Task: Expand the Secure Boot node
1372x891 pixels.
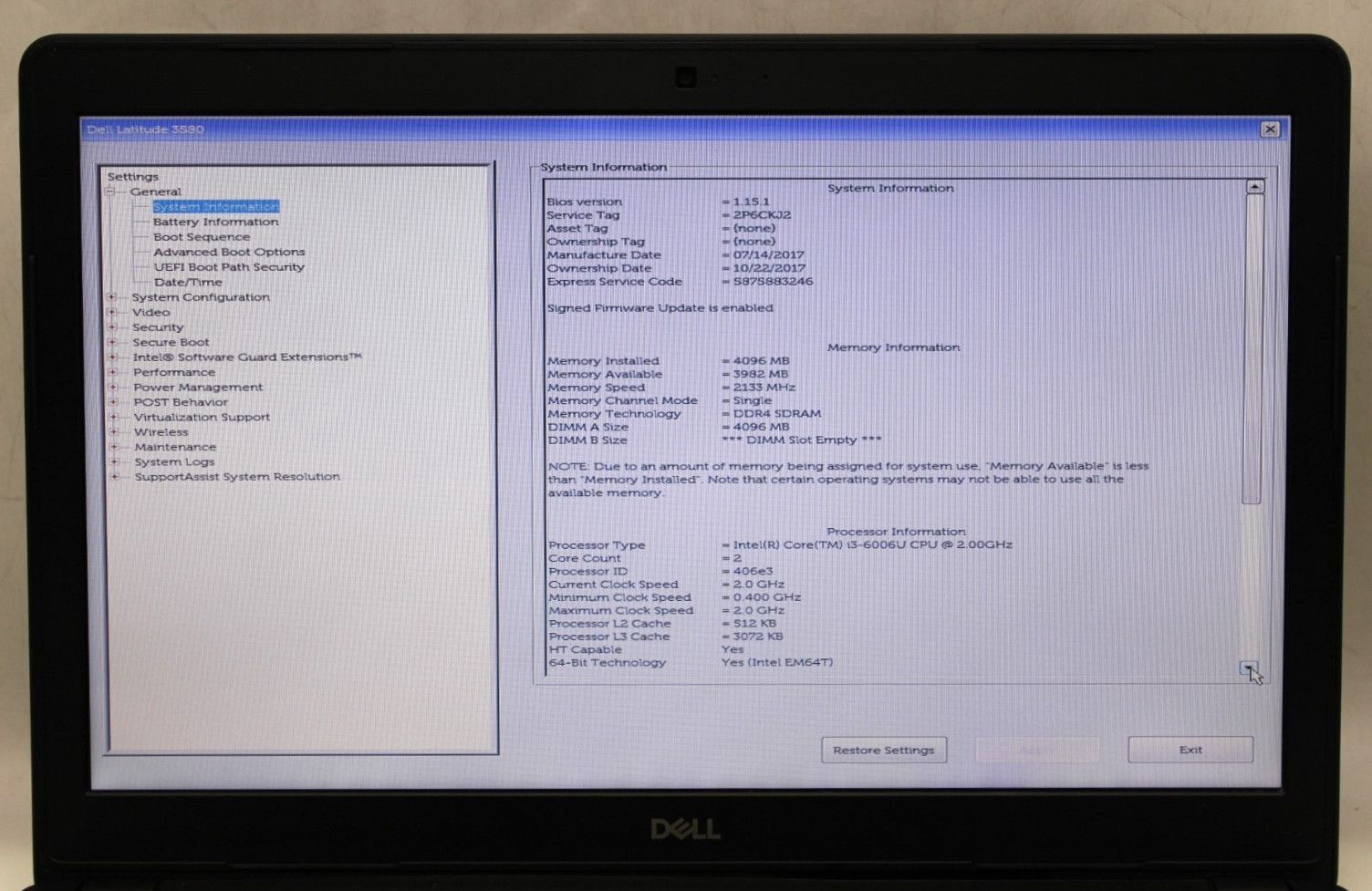Action: coord(112,342)
